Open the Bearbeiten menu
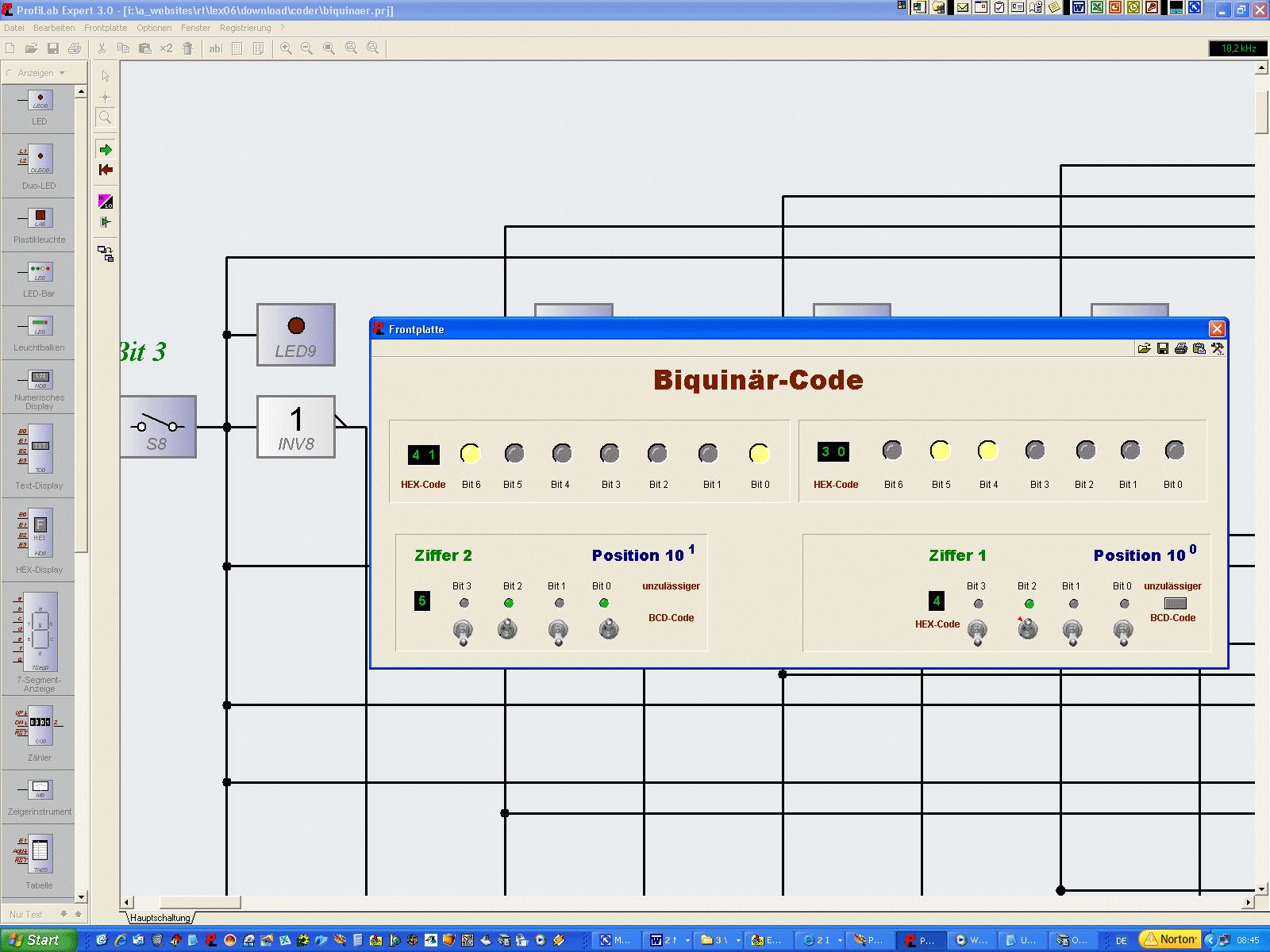The height and width of the screenshot is (952, 1270). [54, 28]
